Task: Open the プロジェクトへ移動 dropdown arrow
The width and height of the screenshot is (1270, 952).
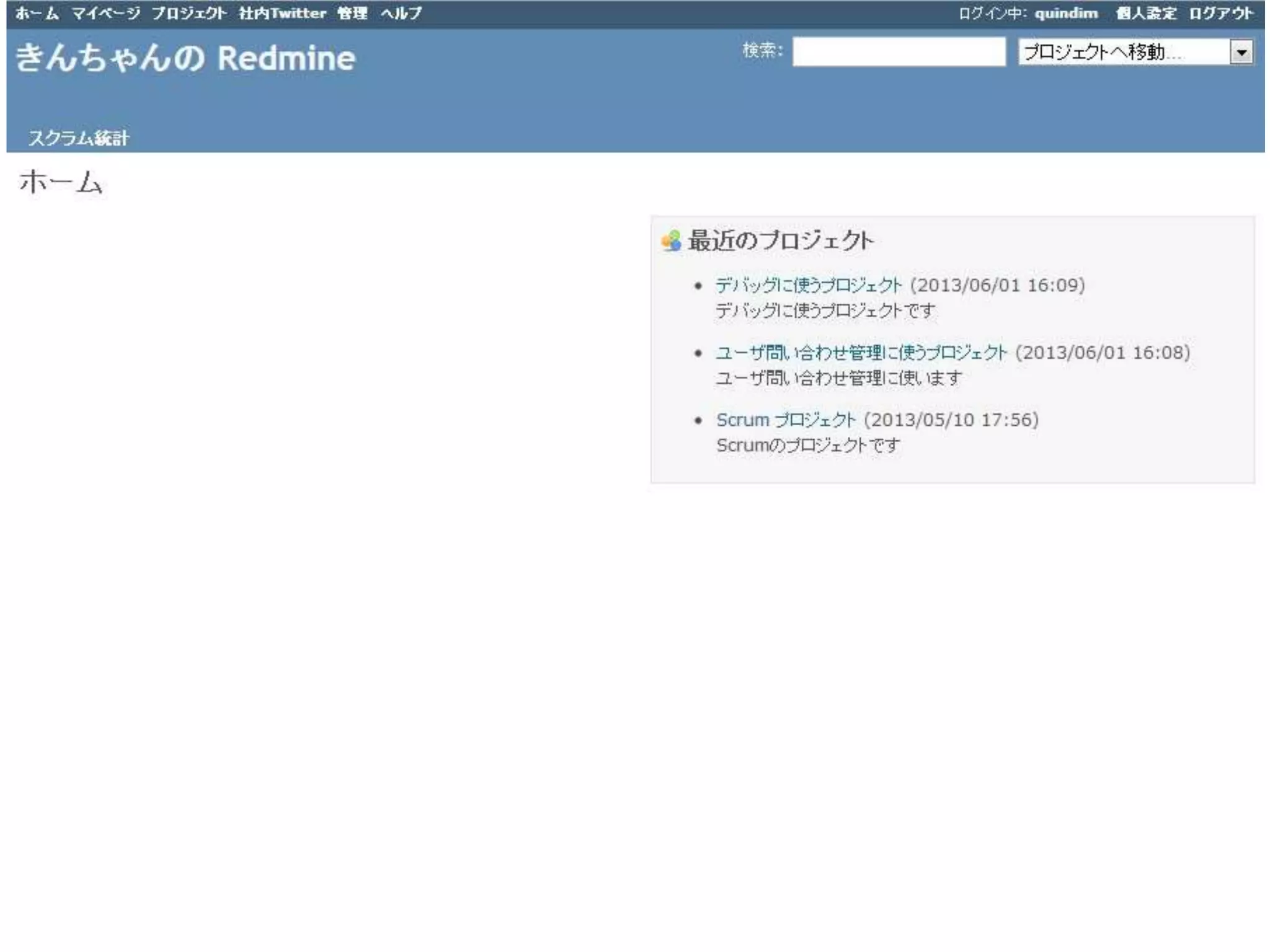Action: [1241, 52]
